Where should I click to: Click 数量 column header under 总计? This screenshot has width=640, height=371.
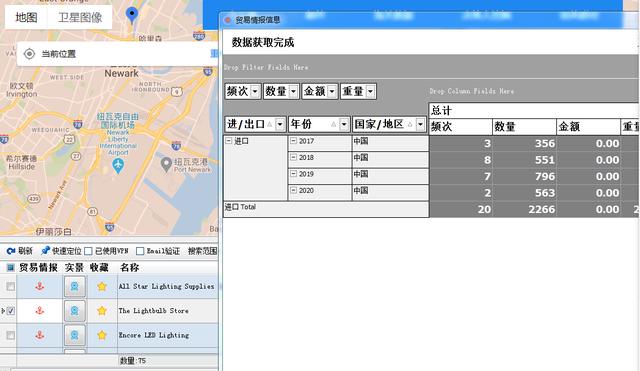(524, 127)
